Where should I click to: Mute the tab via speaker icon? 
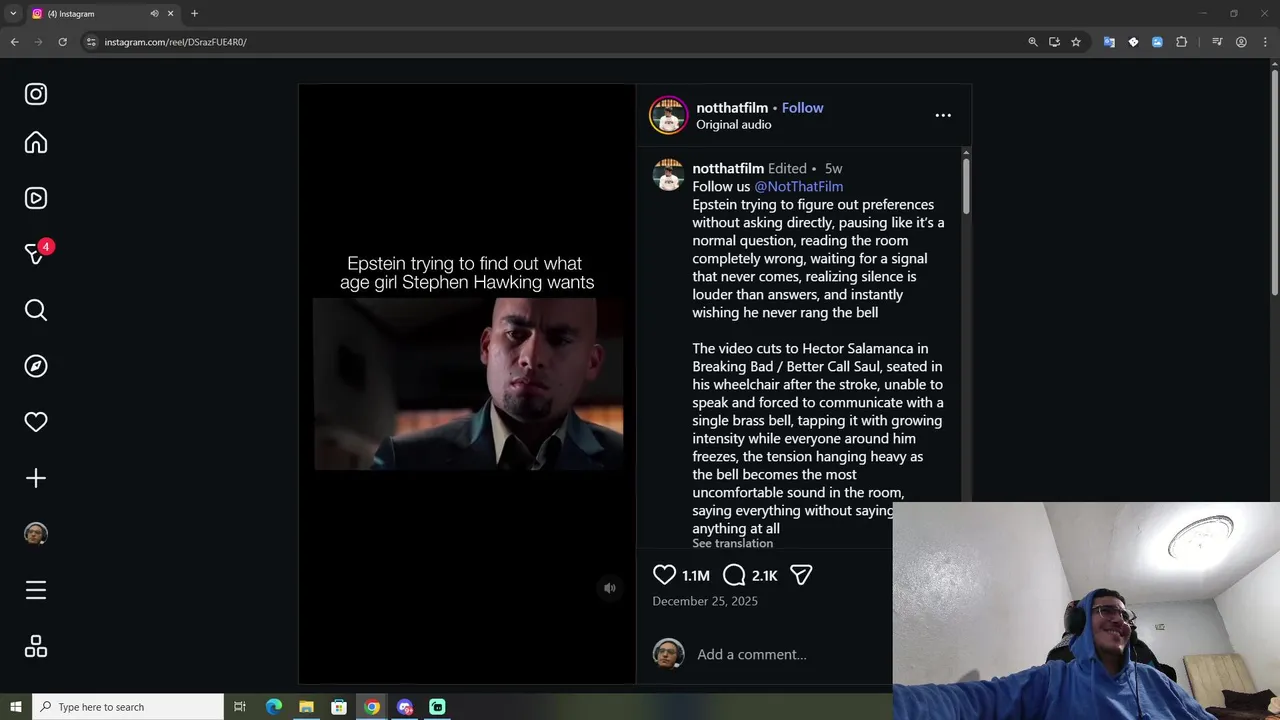point(154,14)
